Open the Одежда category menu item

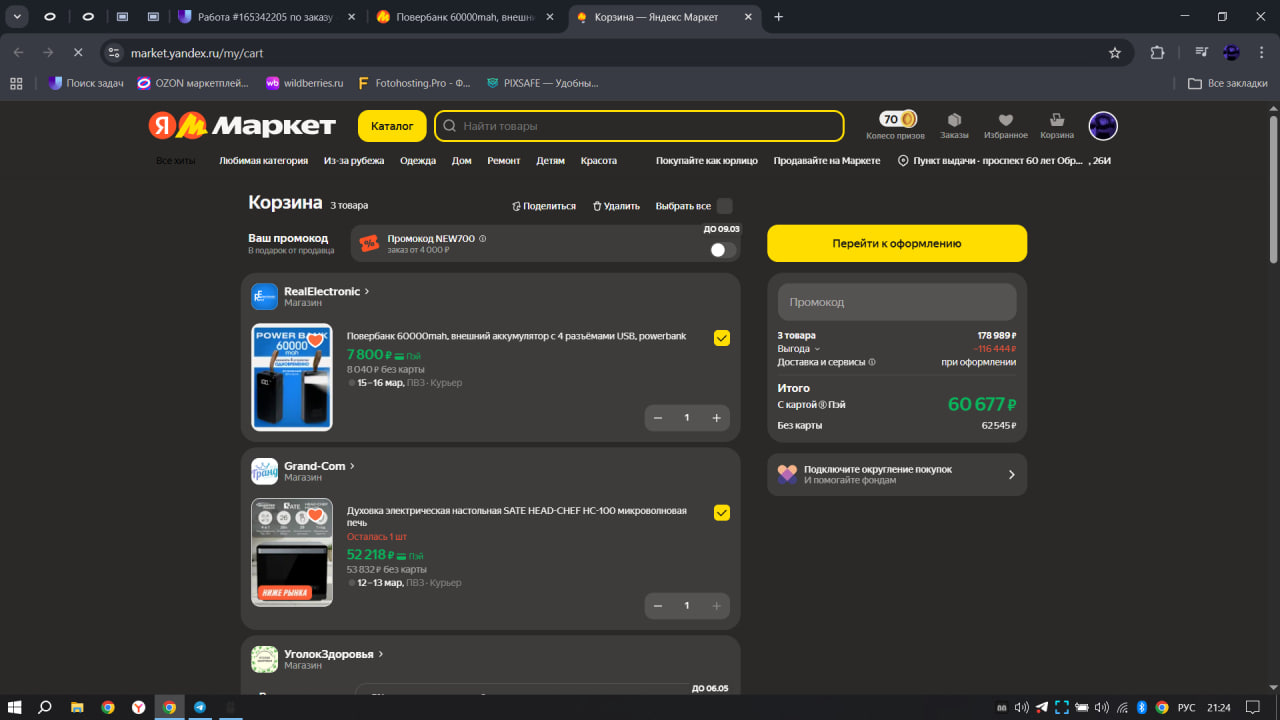[x=418, y=161]
